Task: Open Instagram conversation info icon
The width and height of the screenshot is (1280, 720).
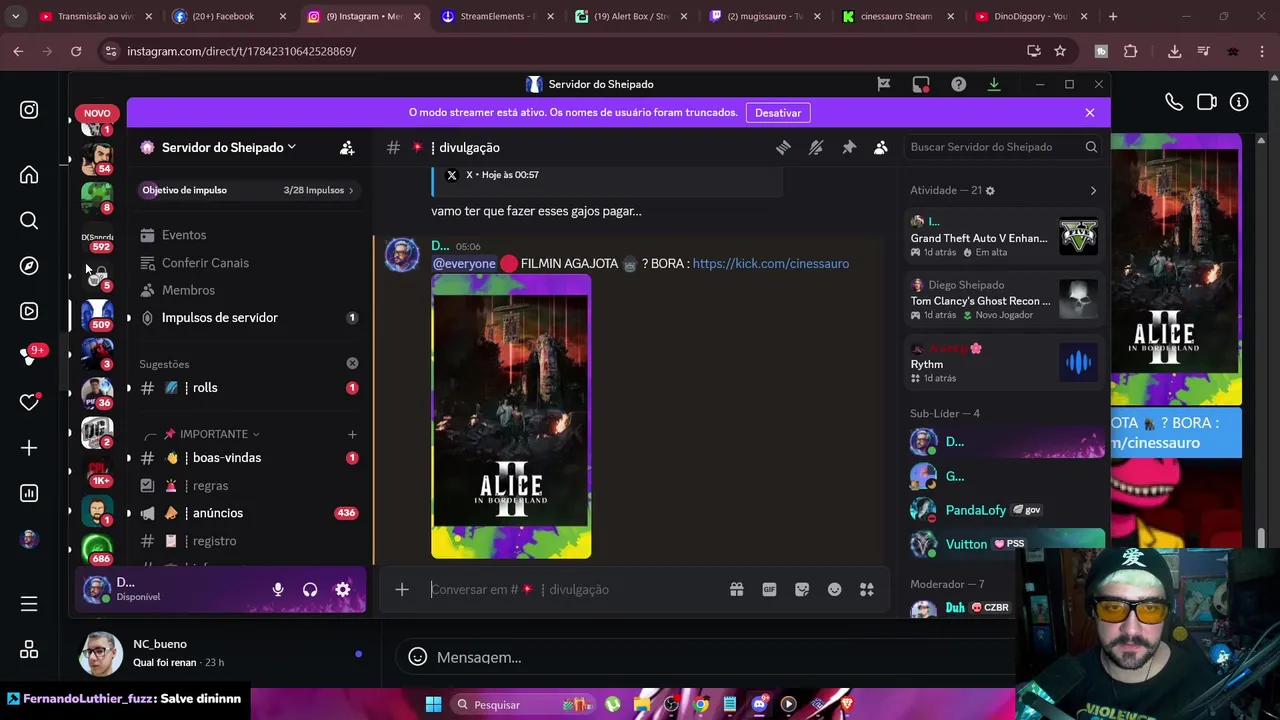Action: (x=1239, y=102)
